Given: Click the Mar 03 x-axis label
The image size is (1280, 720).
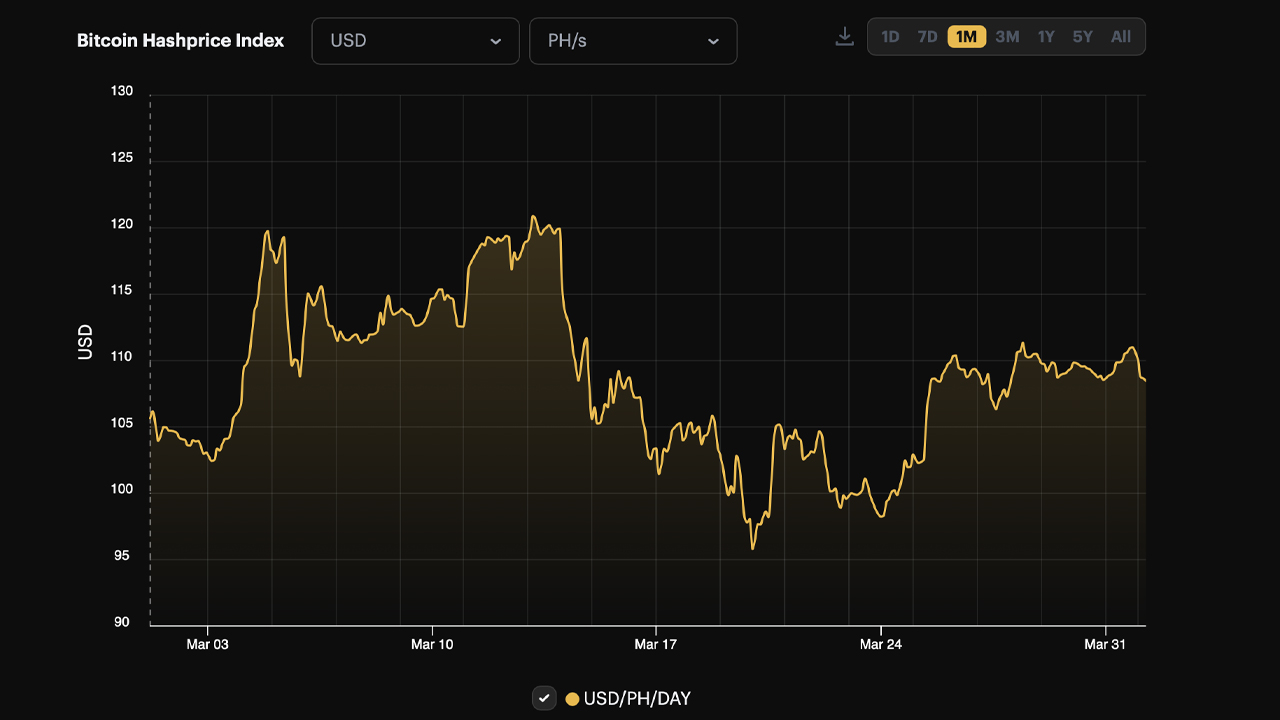Looking at the screenshot, I should point(207,645).
